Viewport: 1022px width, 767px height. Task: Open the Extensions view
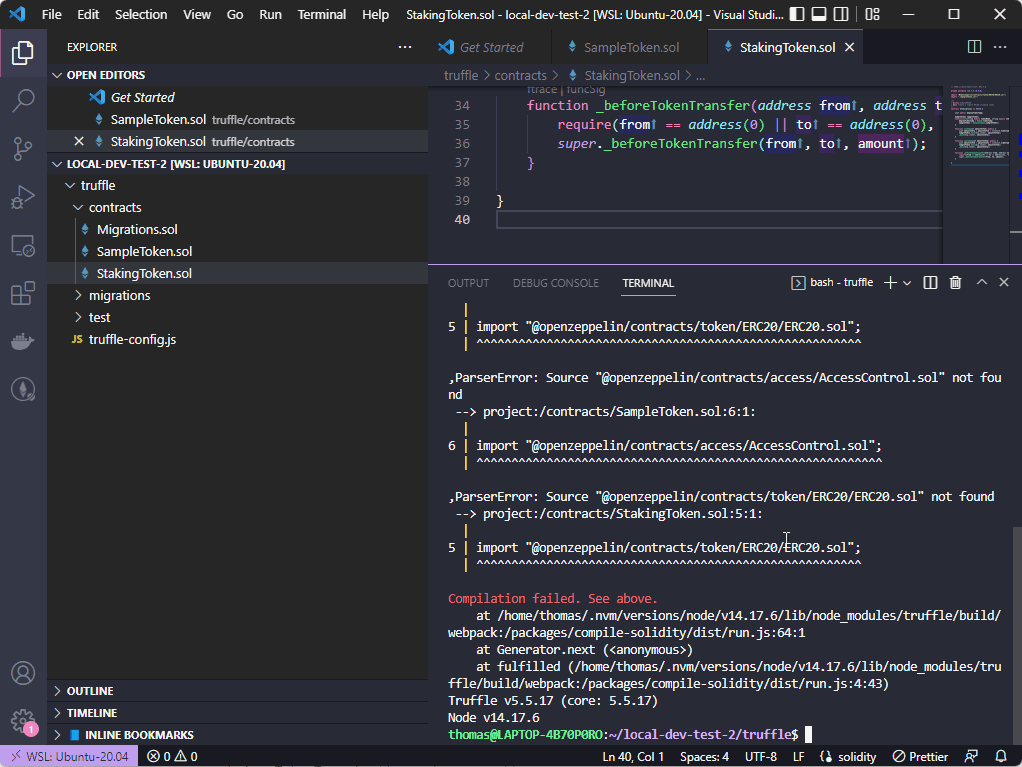(x=23, y=293)
